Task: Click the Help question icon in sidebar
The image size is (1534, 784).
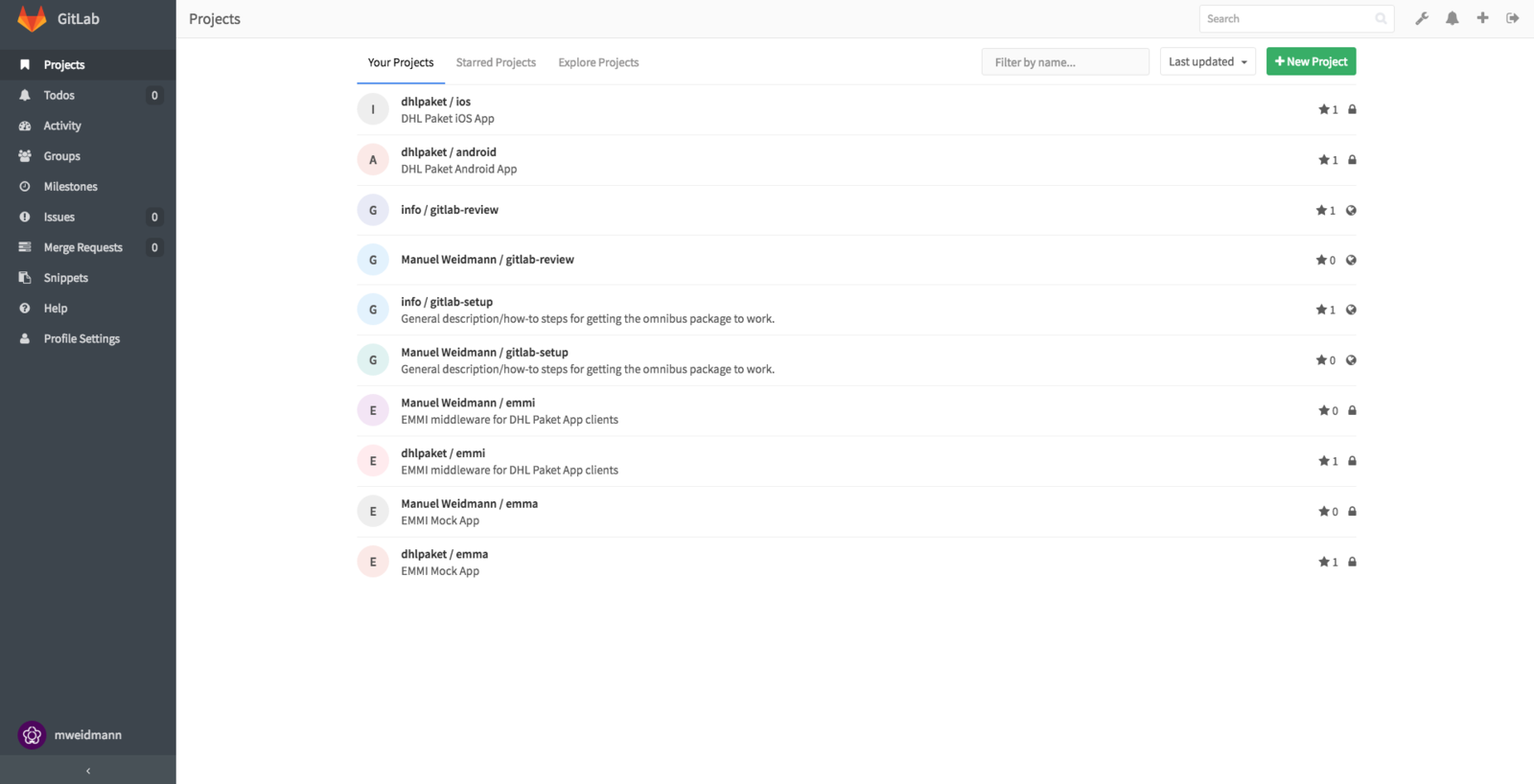Action: click(25, 309)
